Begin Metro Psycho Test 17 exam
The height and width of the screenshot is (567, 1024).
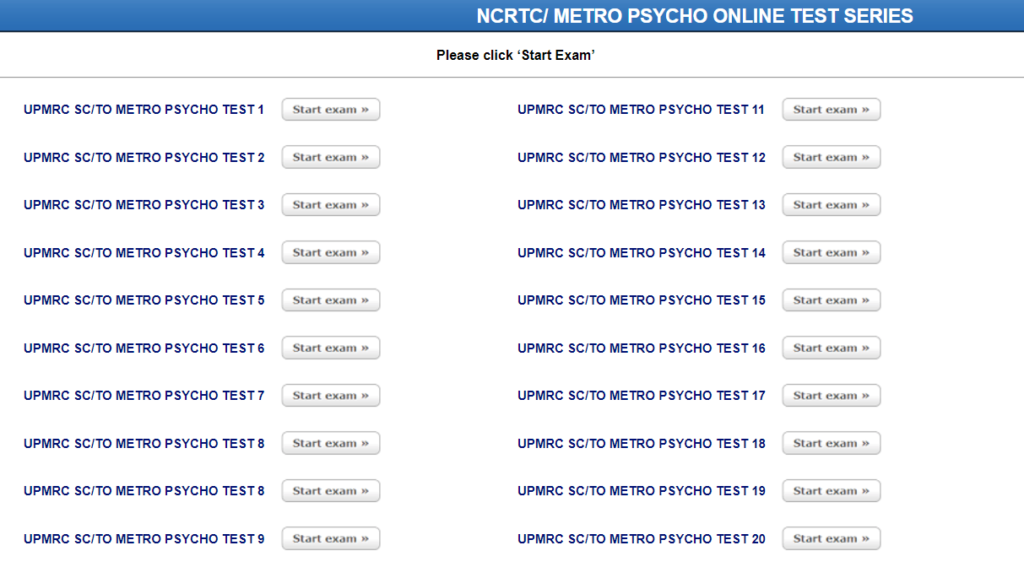(831, 396)
